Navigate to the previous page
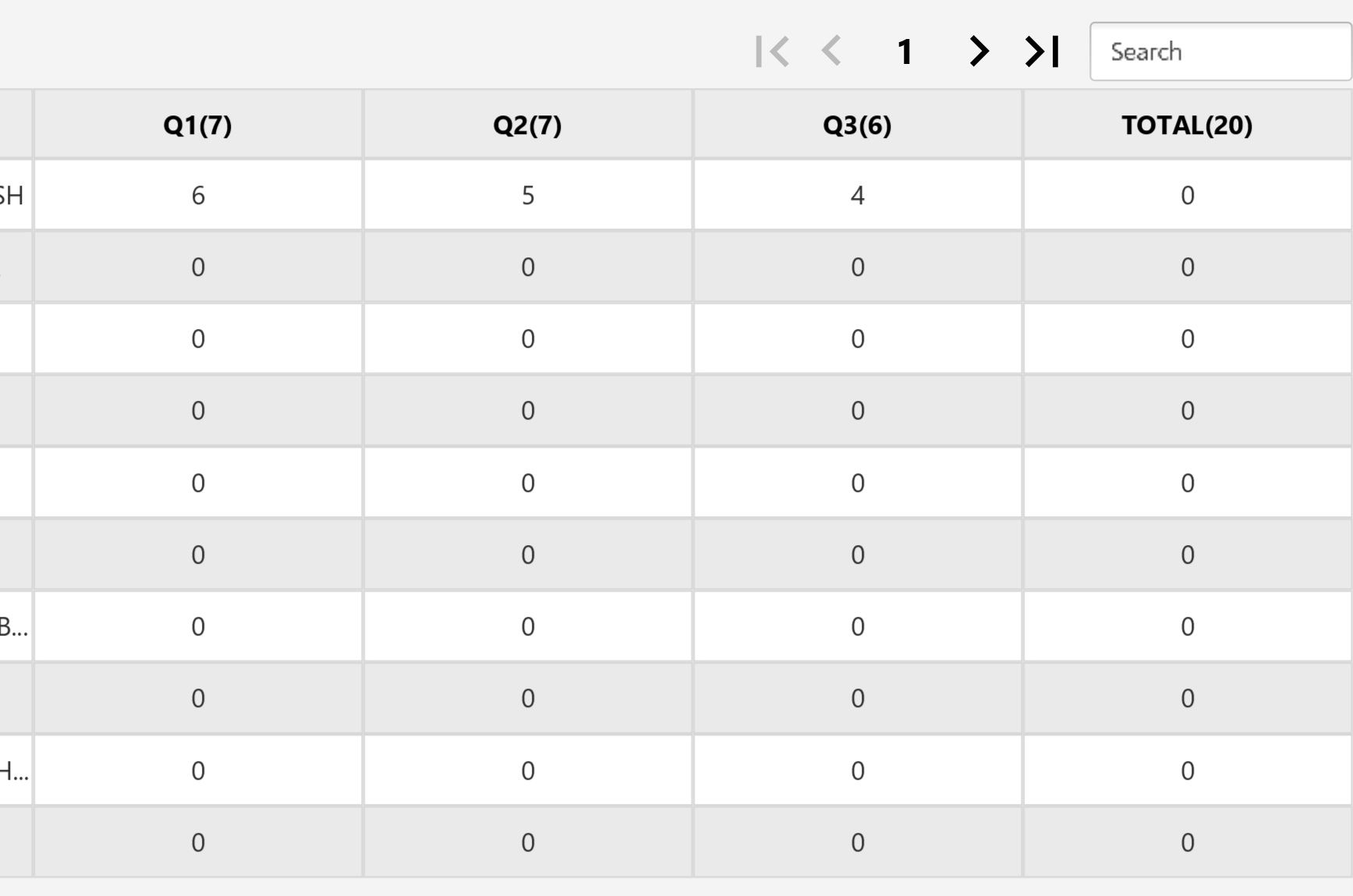Viewport: 1353px width, 896px height. pyautogui.click(x=831, y=51)
